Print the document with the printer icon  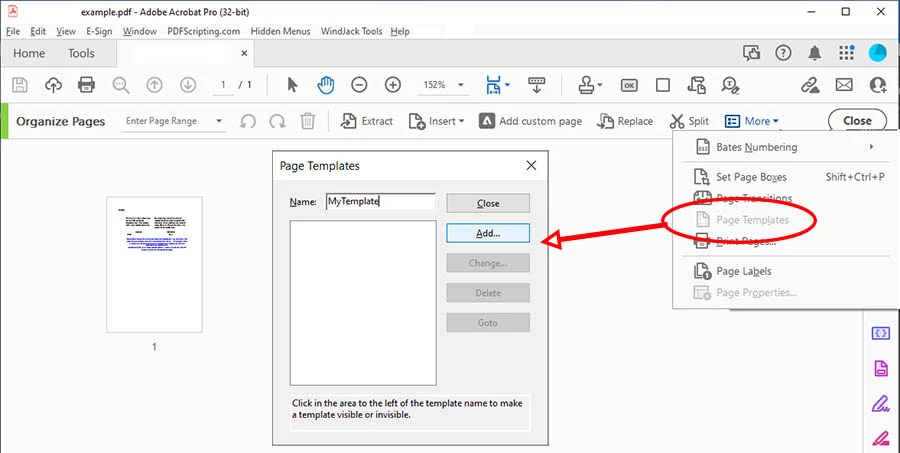pos(86,85)
